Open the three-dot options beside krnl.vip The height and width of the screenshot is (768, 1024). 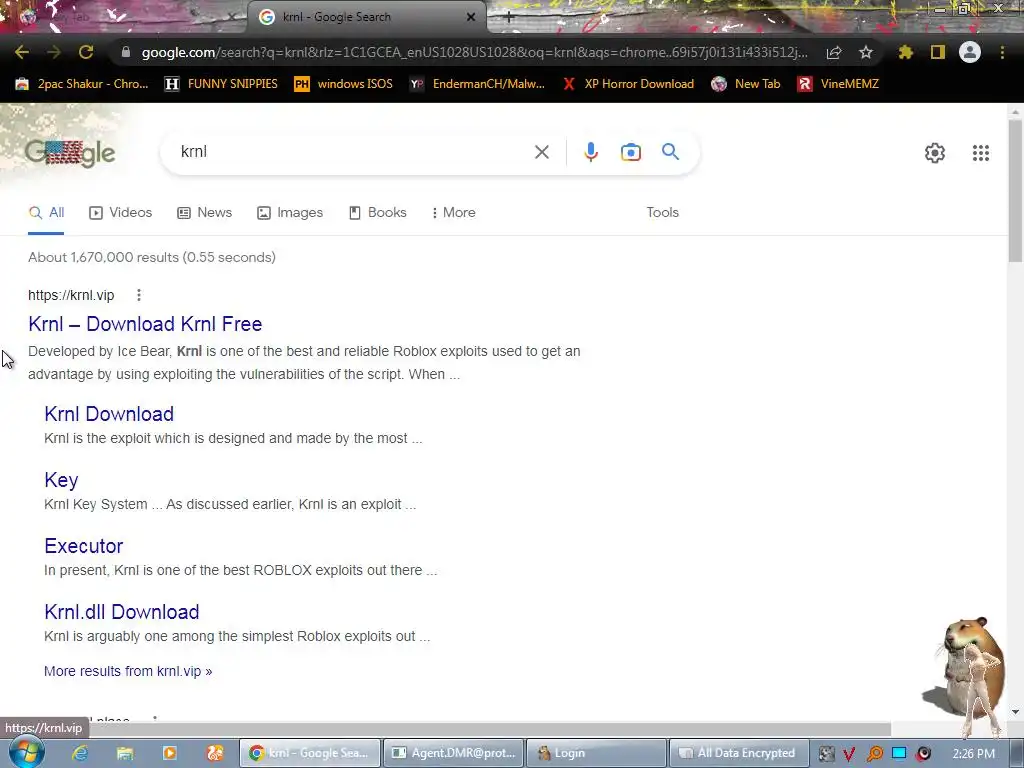point(138,295)
